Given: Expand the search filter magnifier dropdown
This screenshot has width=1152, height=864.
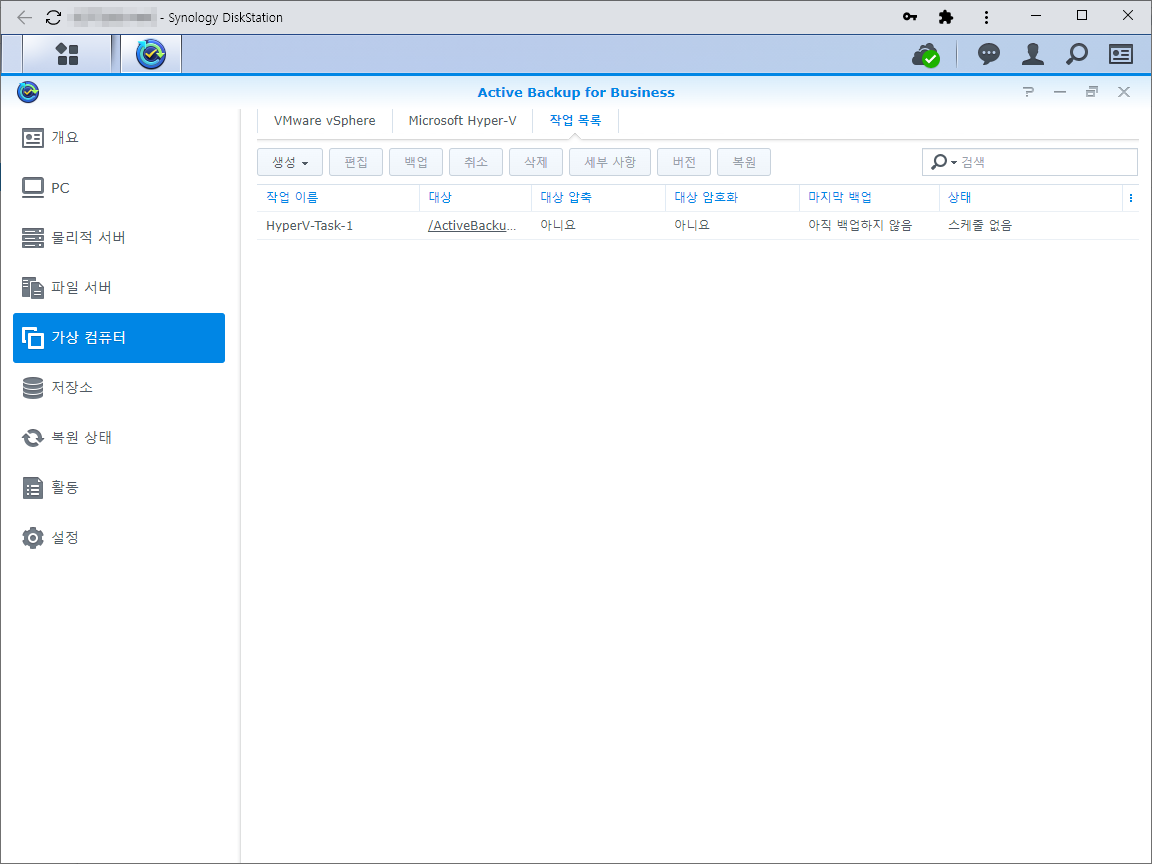Looking at the screenshot, I should (x=943, y=162).
